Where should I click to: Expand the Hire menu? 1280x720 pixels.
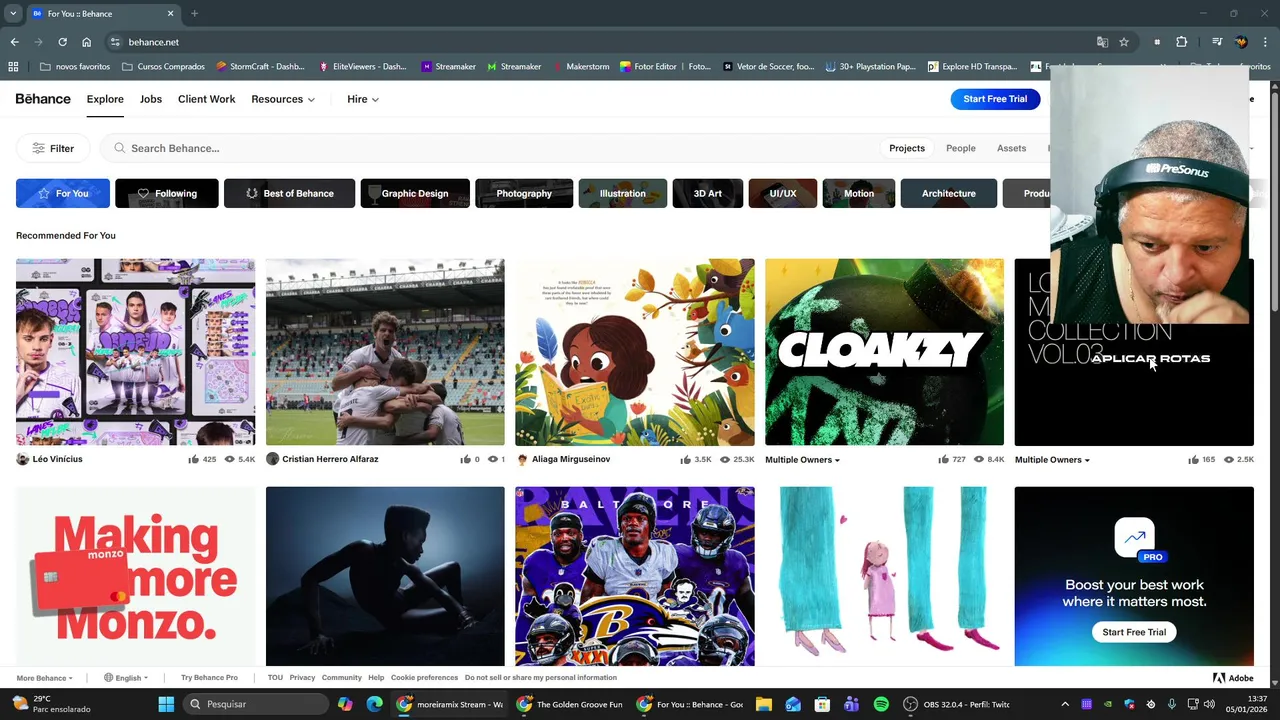tap(363, 99)
